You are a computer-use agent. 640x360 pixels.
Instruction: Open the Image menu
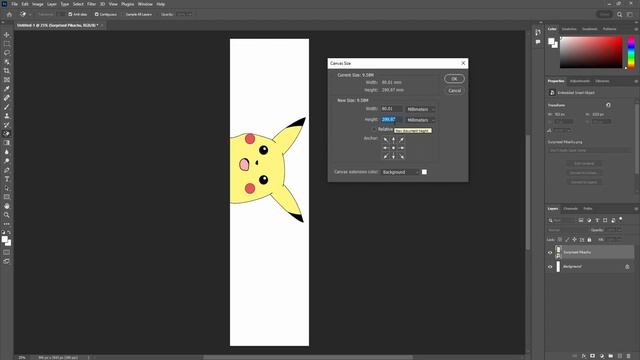point(38,4)
